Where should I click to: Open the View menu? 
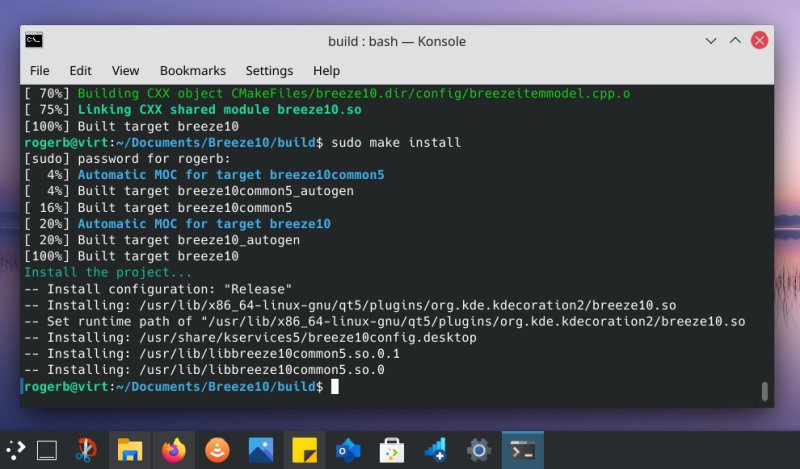pos(126,70)
